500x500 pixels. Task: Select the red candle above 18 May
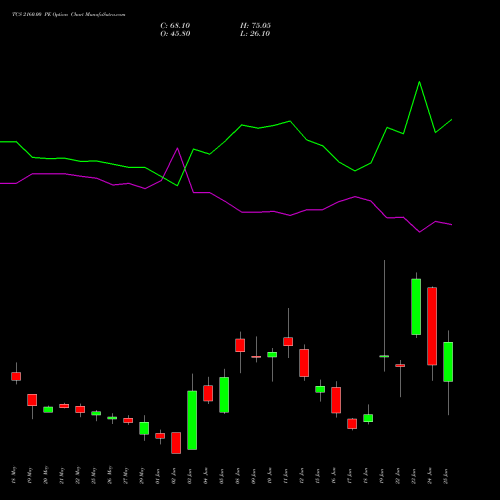pyautogui.click(x=16, y=376)
